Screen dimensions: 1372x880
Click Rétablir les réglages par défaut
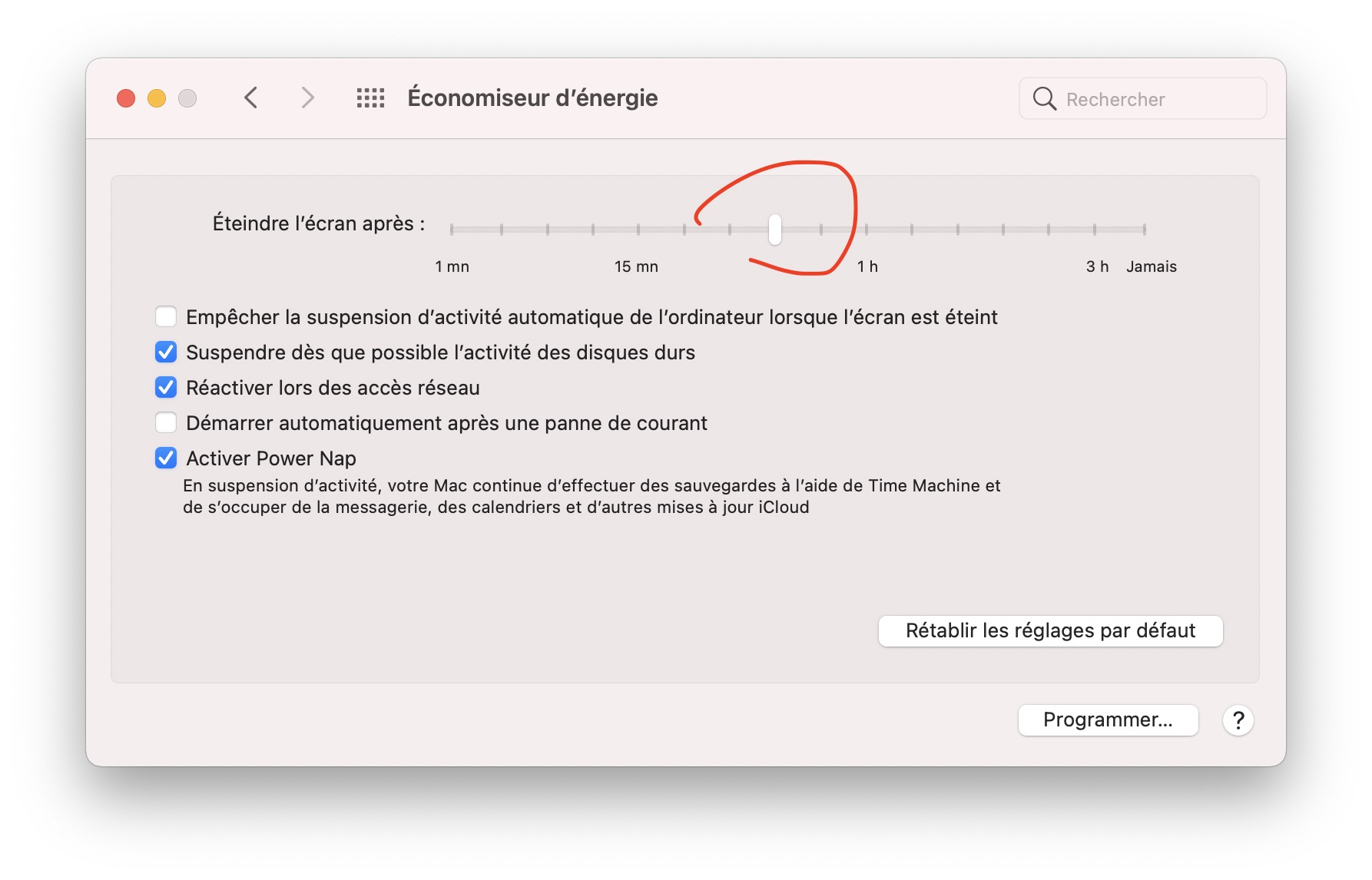pos(1050,630)
